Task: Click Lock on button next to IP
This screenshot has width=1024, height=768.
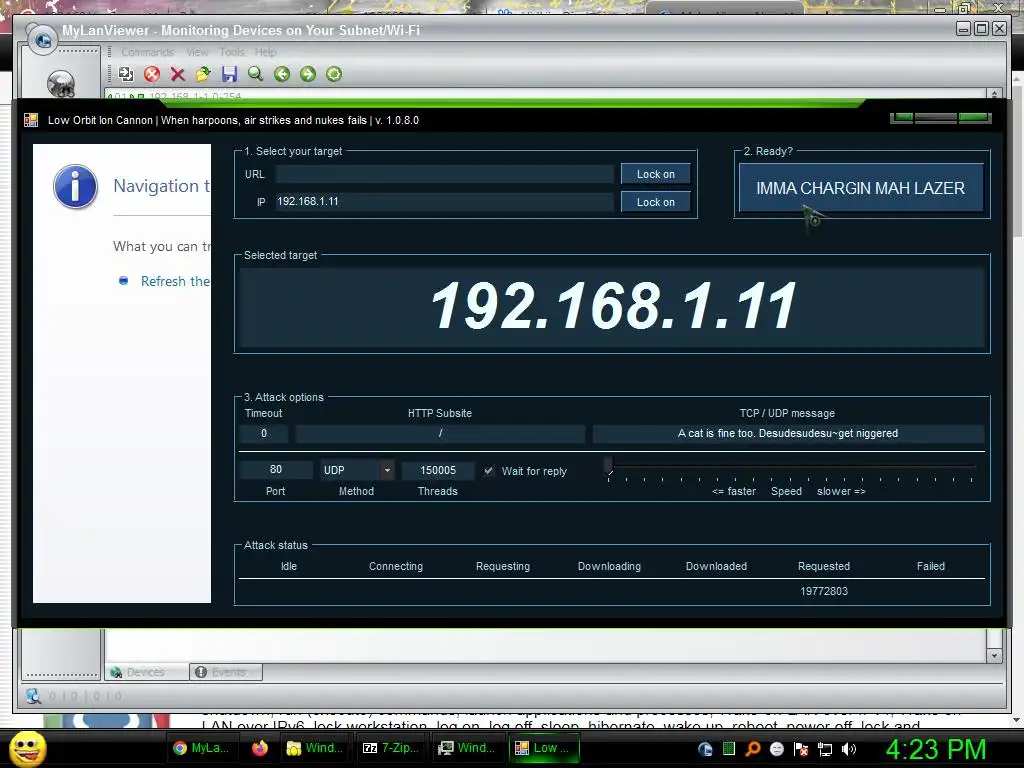Action: tap(656, 202)
